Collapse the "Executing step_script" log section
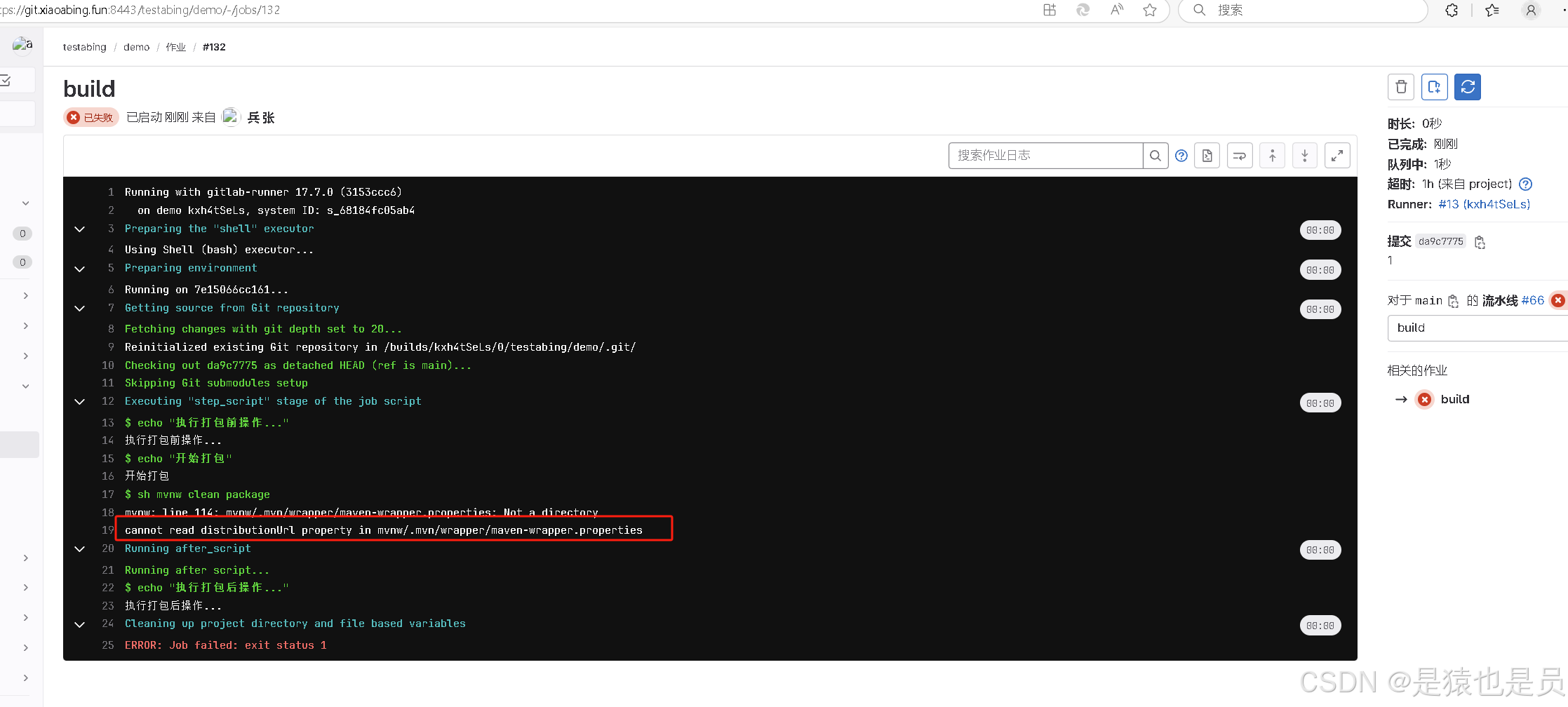Viewport: 1568px width, 707px height. click(x=80, y=402)
